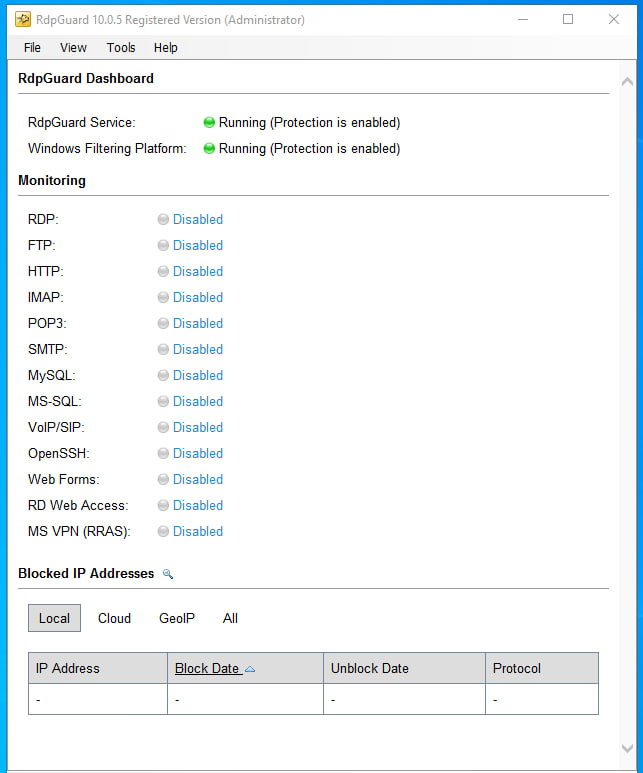Toggle HTTP monitoring Disabled link
The image size is (643, 773).
[x=197, y=271]
